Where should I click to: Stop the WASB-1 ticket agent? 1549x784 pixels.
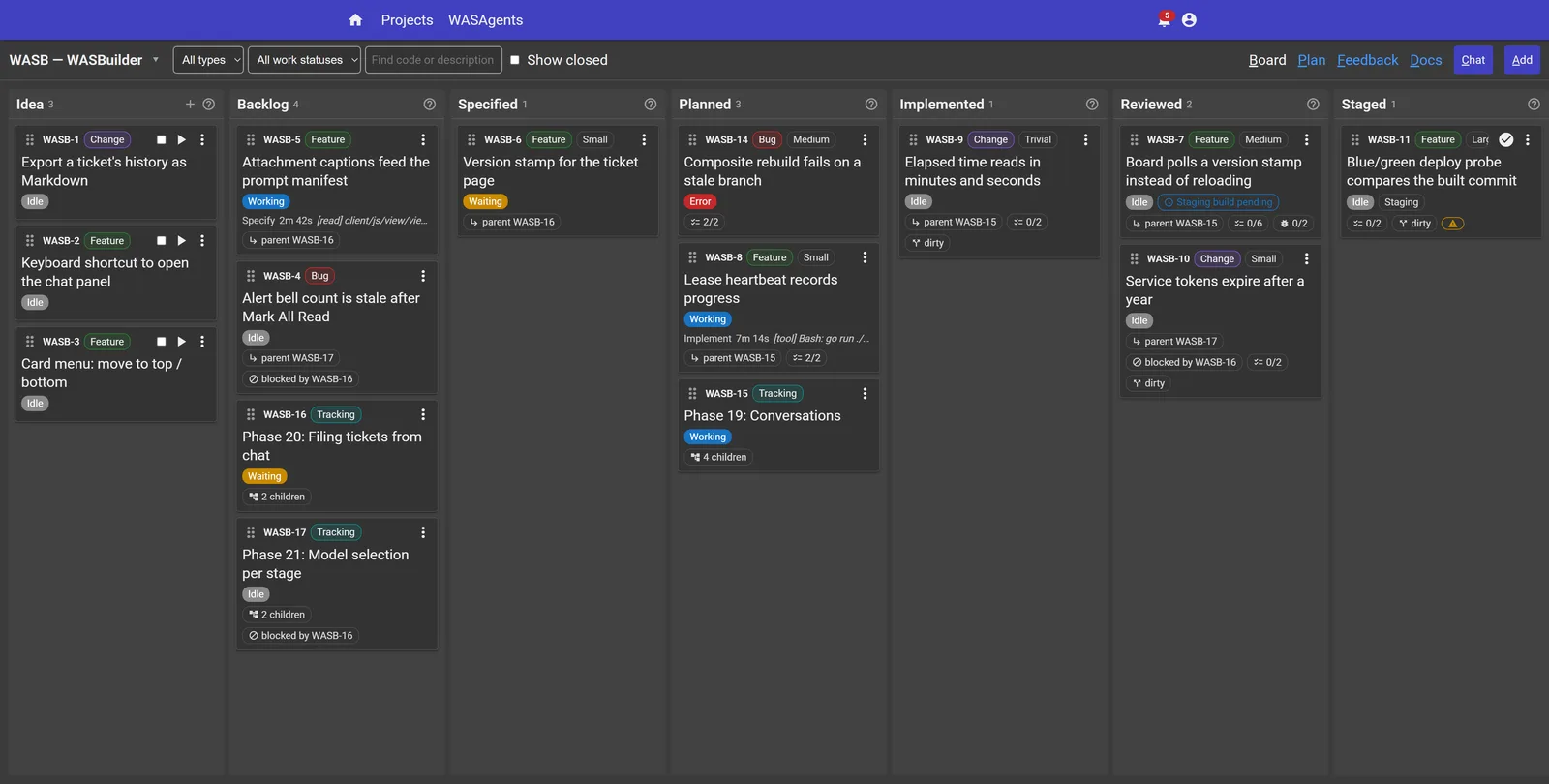(x=162, y=140)
